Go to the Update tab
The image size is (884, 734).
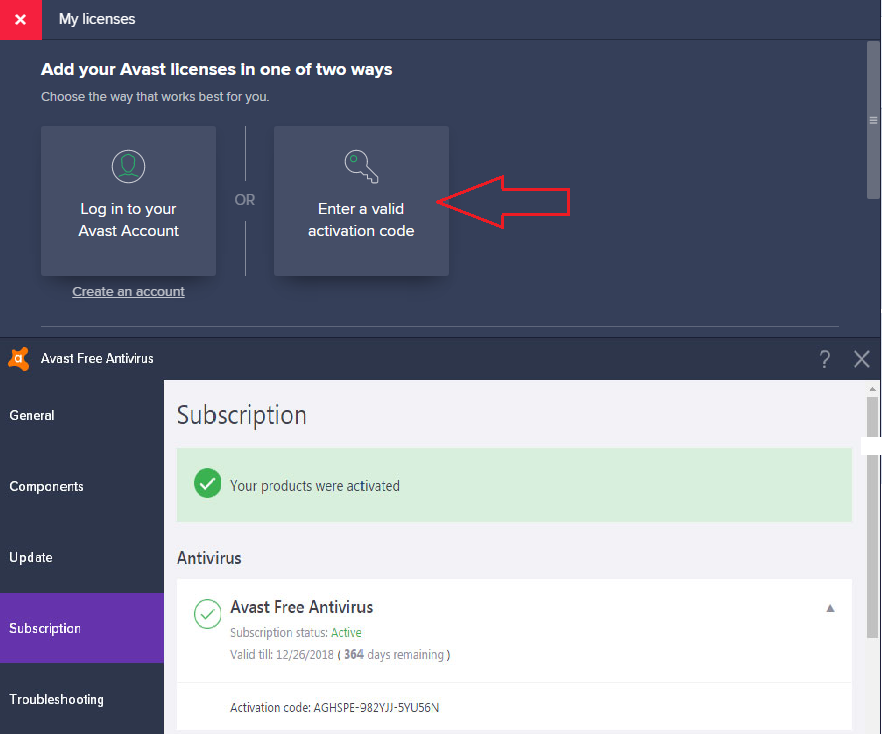coord(31,557)
